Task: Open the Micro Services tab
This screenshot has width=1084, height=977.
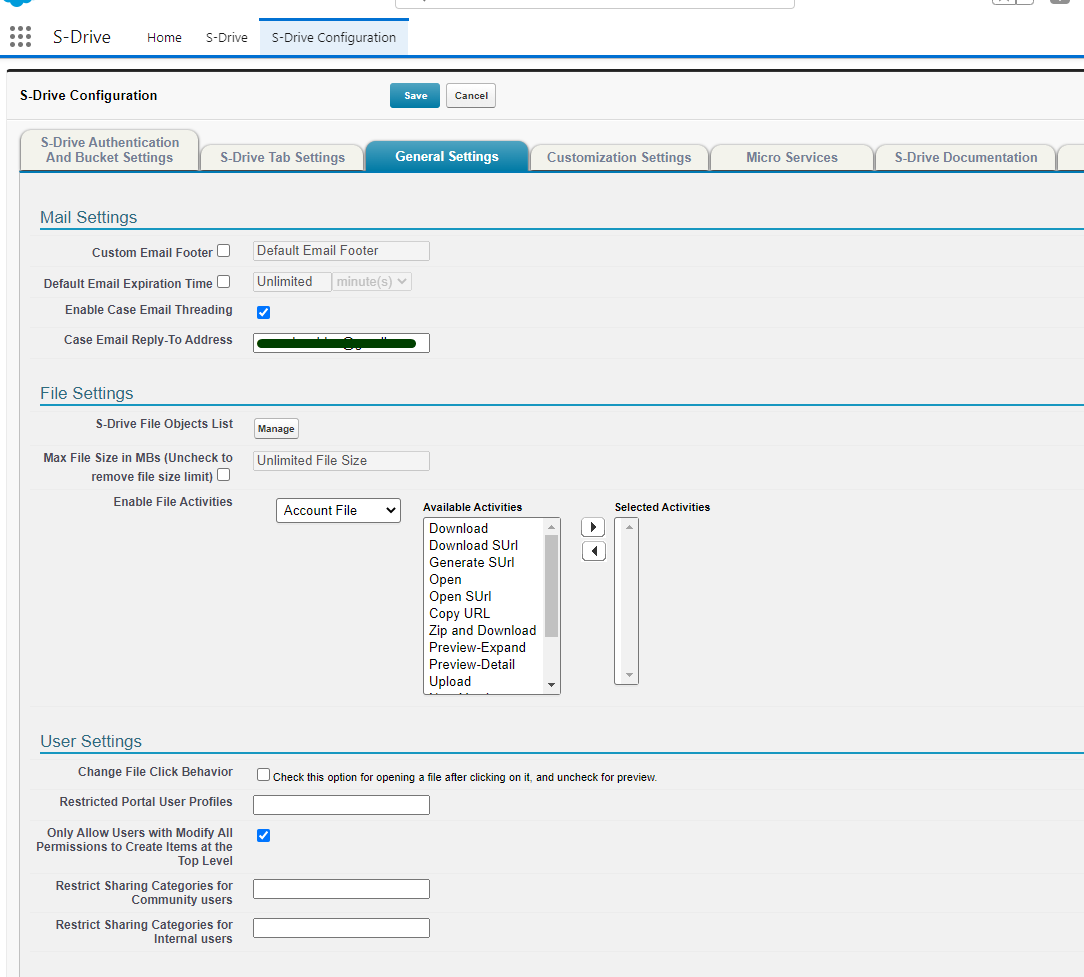Action: pyautogui.click(x=791, y=157)
